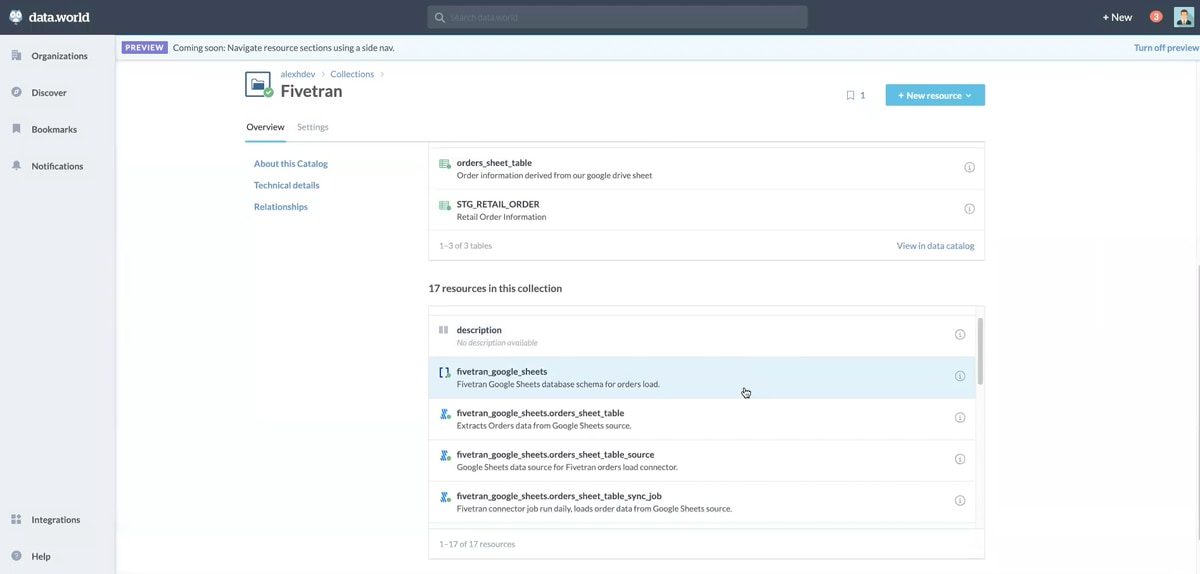This screenshot has height=574, width=1200.
Task: Open info for fivetran_google_sheets.orders_sheet_table
Action: (960, 418)
